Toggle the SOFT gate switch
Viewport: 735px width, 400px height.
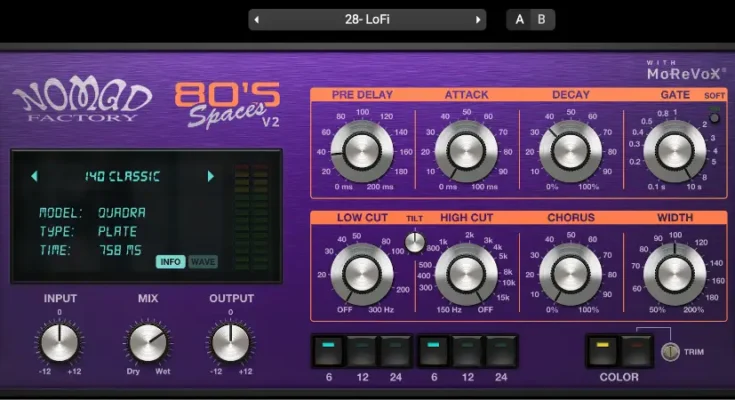(x=714, y=107)
